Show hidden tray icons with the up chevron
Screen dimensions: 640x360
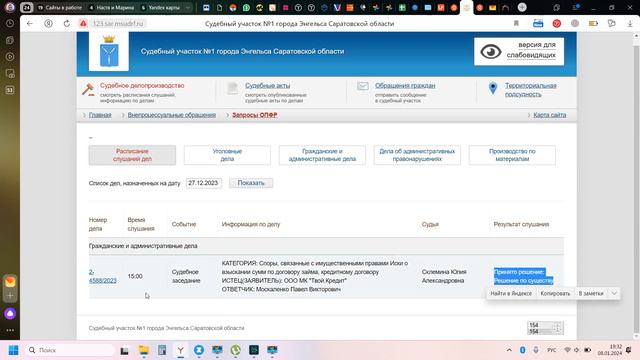click(x=509, y=350)
